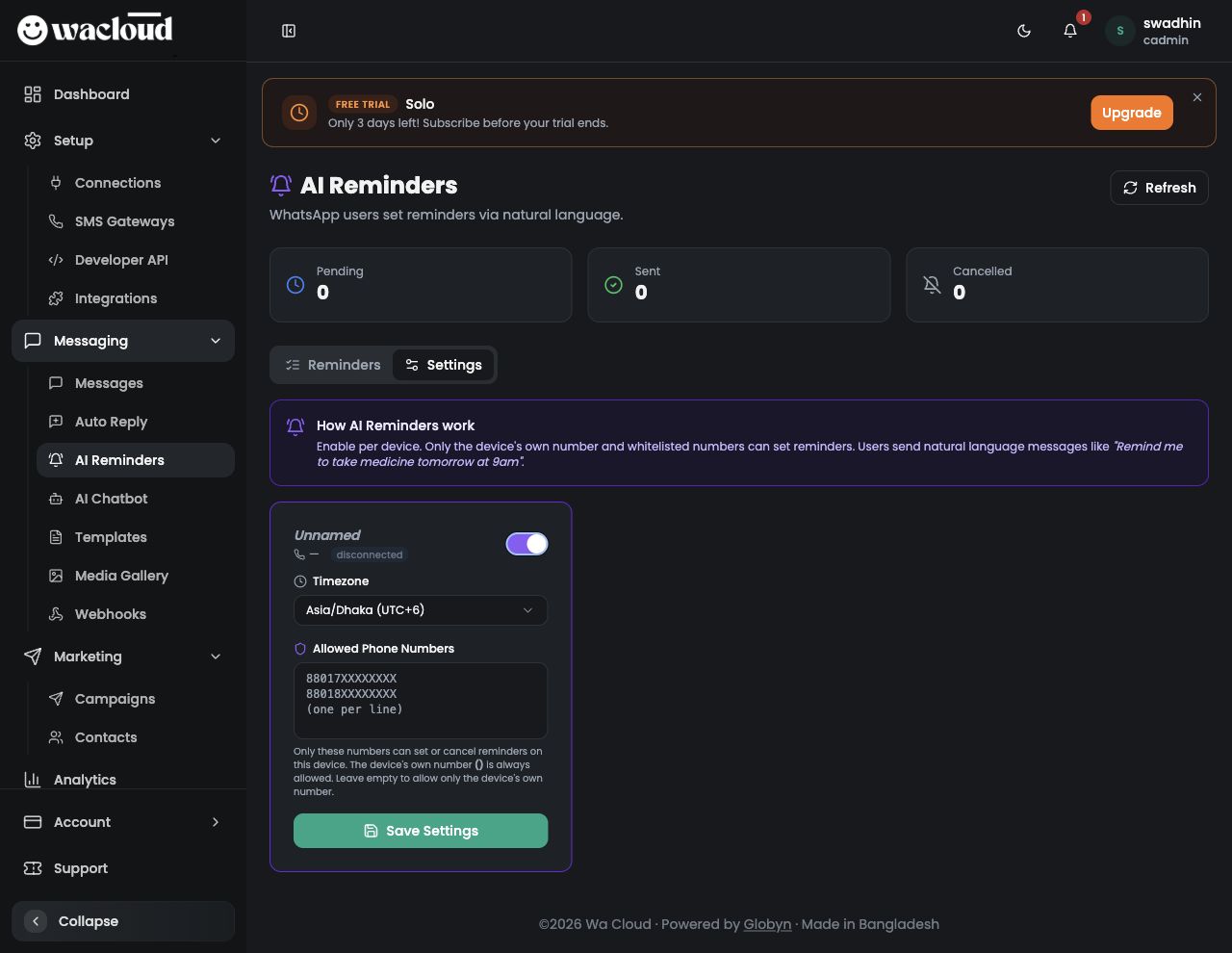Click the Media Gallery image icon
Image resolution: width=1232 pixels, height=953 pixels.
coord(56,576)
